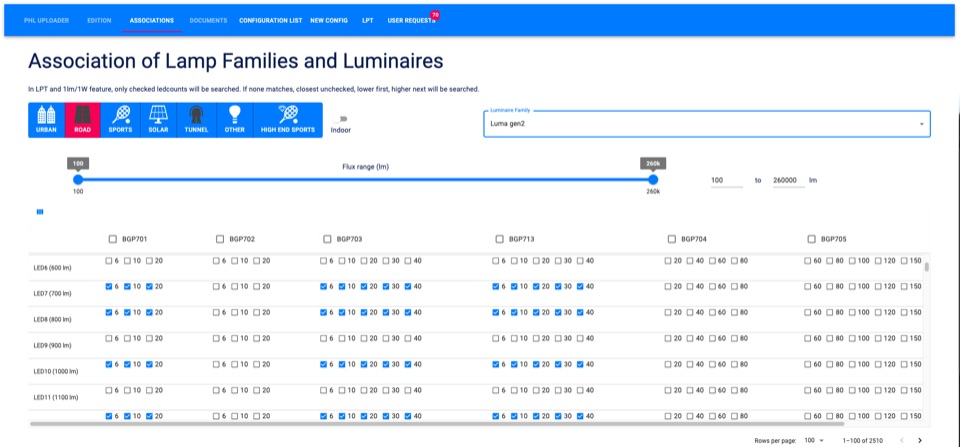Check the 6 checkbox under BGP702 in LED8 row
The width and height of the screenshot is (960, 447).
216,312
